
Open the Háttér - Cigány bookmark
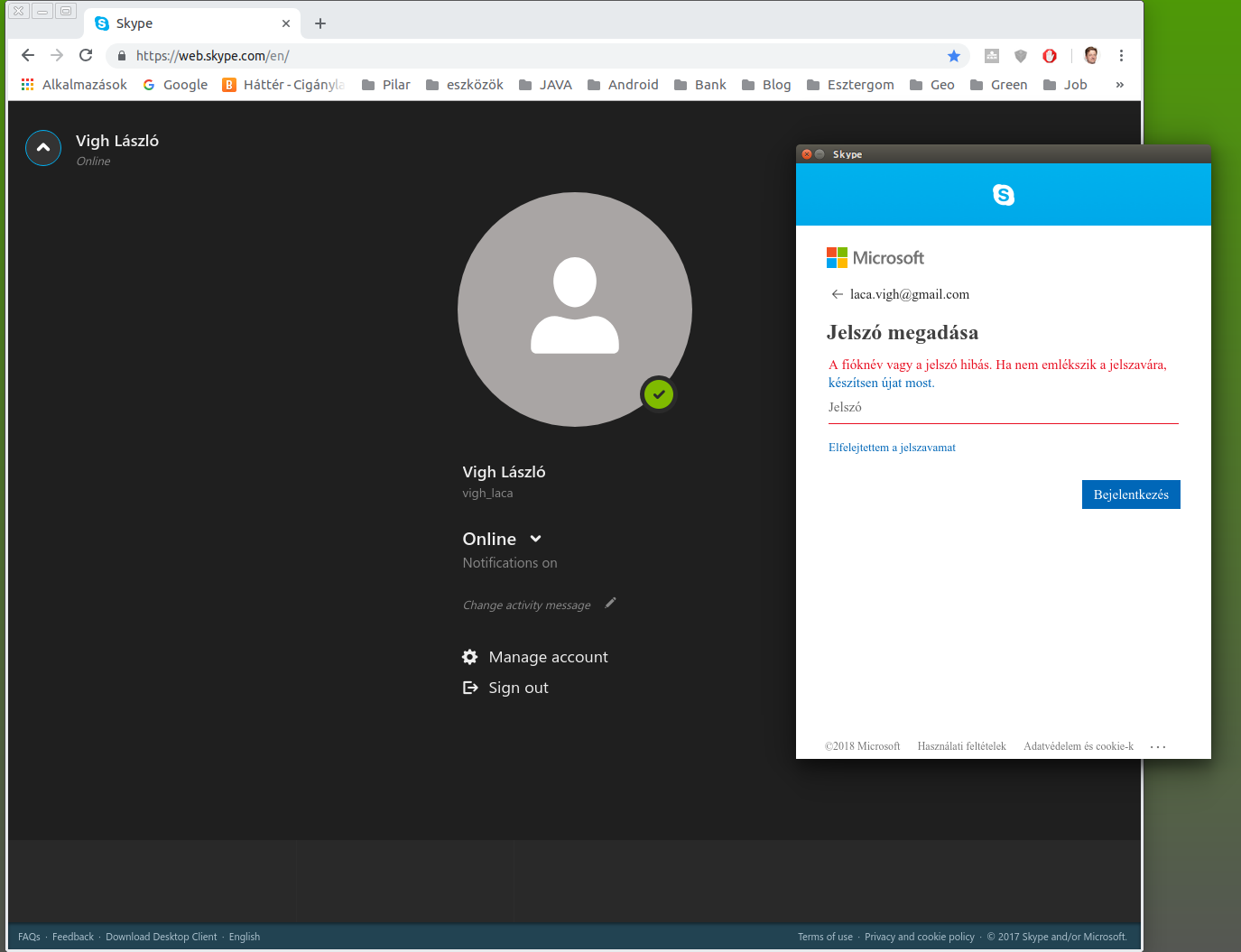click(283, 85)
